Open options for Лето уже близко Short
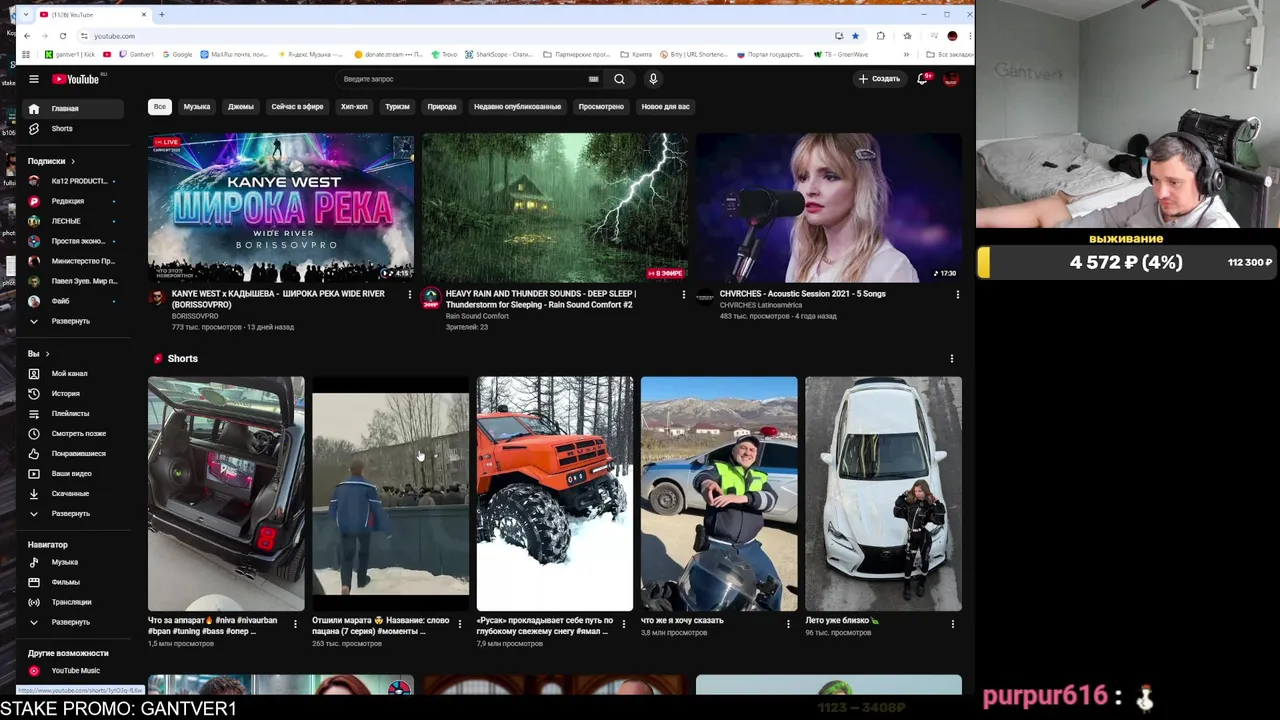Viewport: 1280px width, 720px height. point(952,624)
